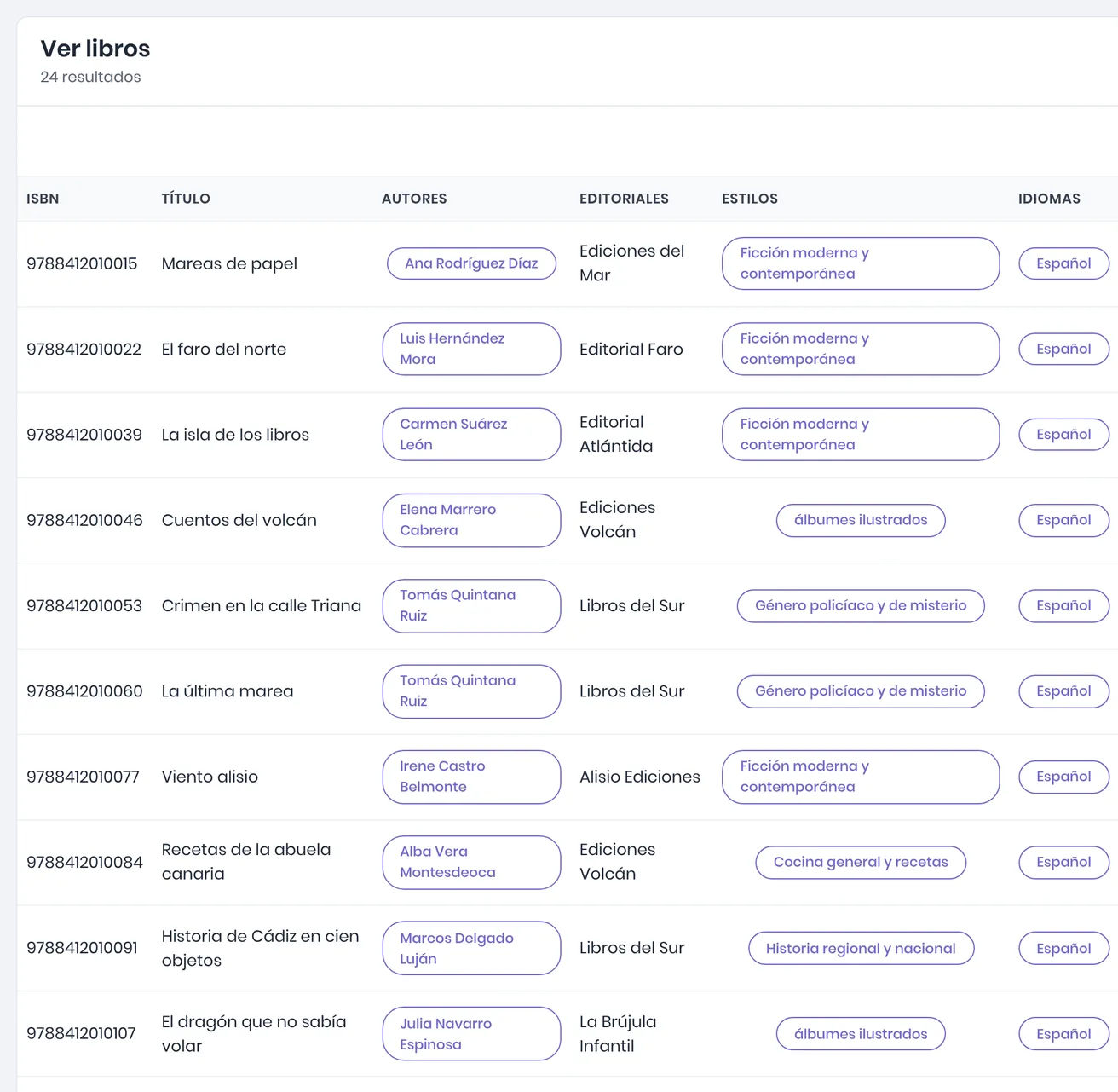Click the Alisio Ediciones publisher cell
1118x1092 pixels.
point(640,777)
